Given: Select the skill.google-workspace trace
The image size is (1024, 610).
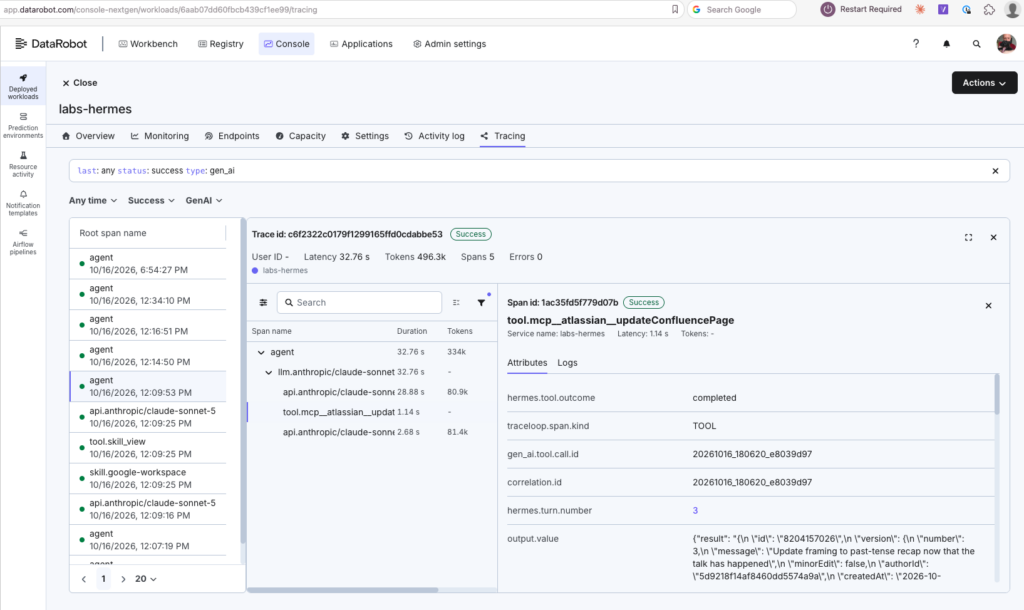Looking at the screenshot, I should tap(148, 479).
